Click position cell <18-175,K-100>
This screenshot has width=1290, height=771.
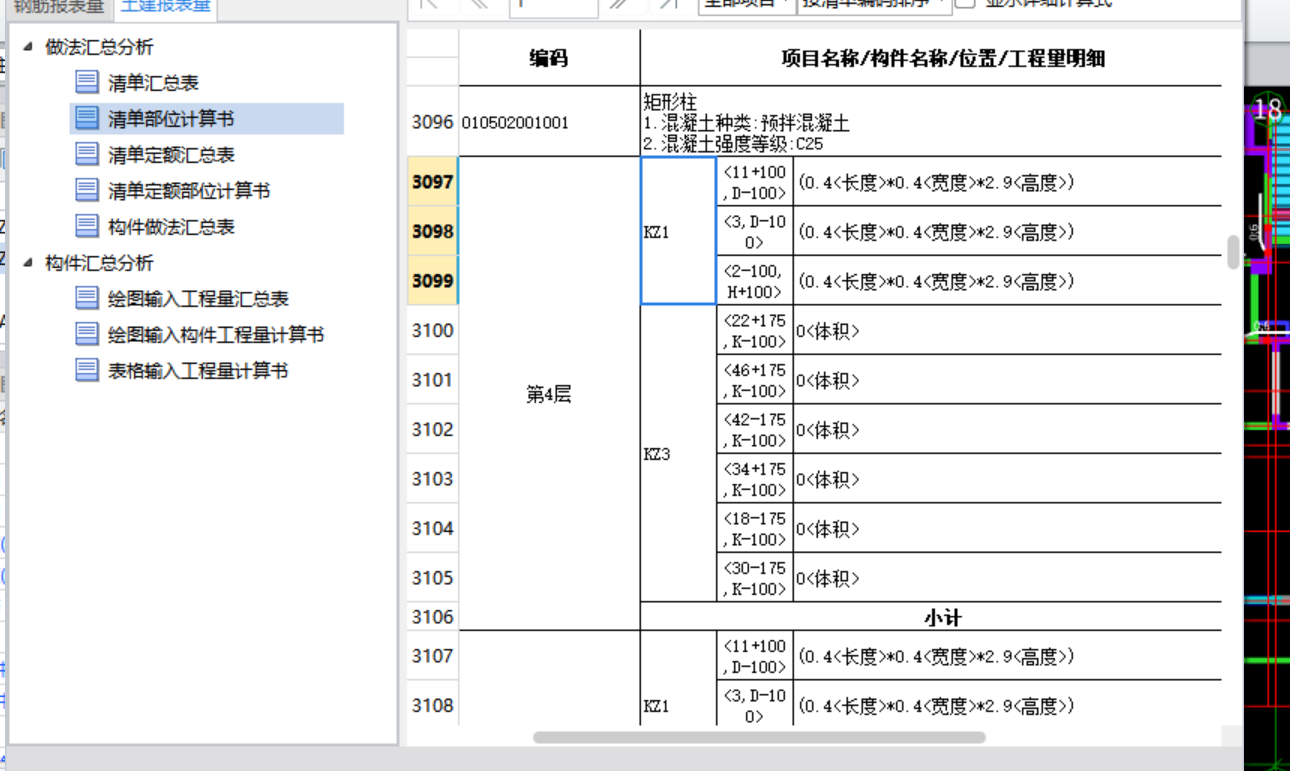tap(755, 528)
